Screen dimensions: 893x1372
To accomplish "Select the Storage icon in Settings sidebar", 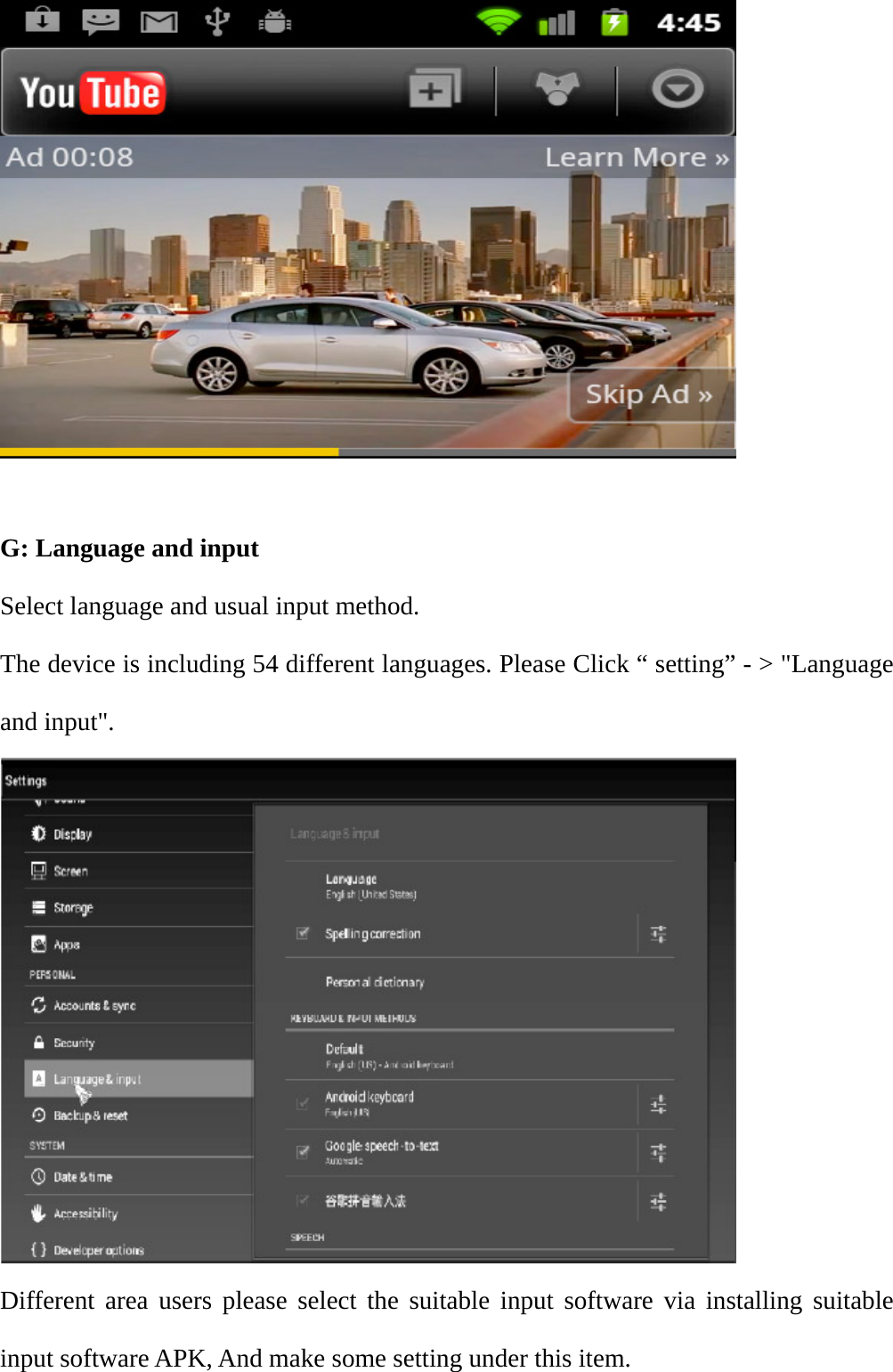I will (x=37, y=907).
